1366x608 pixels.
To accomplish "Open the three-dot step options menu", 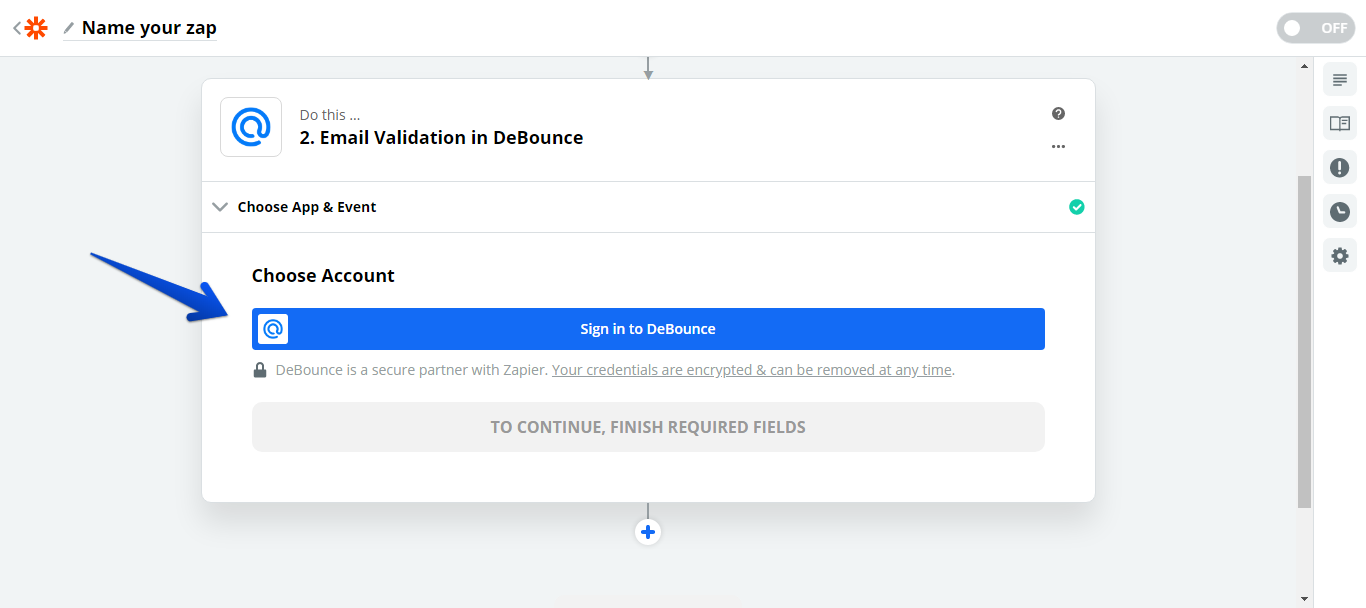I will click(x=1058, y=147).
